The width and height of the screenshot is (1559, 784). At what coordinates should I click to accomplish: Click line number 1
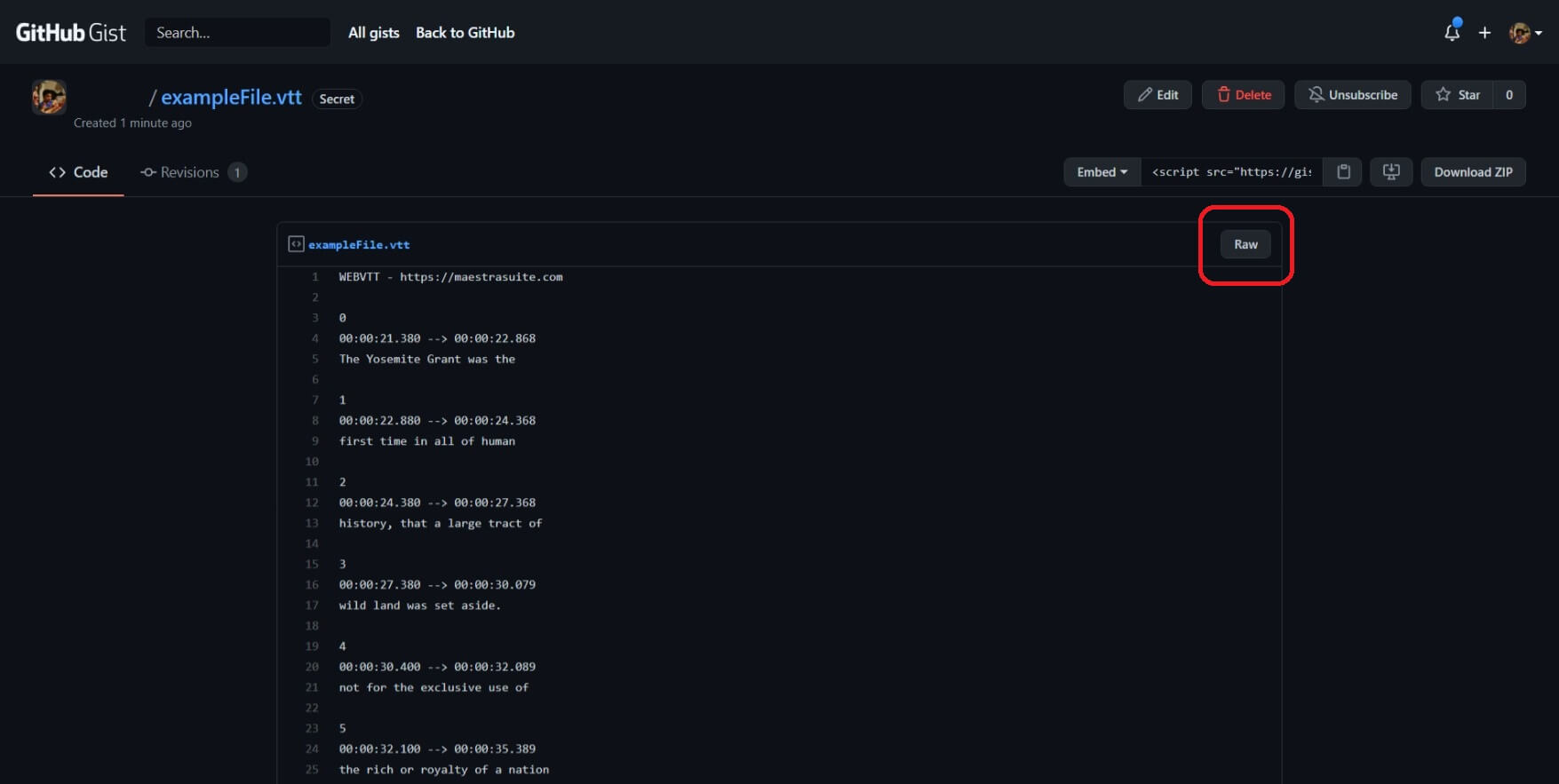pyautogui.click(x=314, y=277)
